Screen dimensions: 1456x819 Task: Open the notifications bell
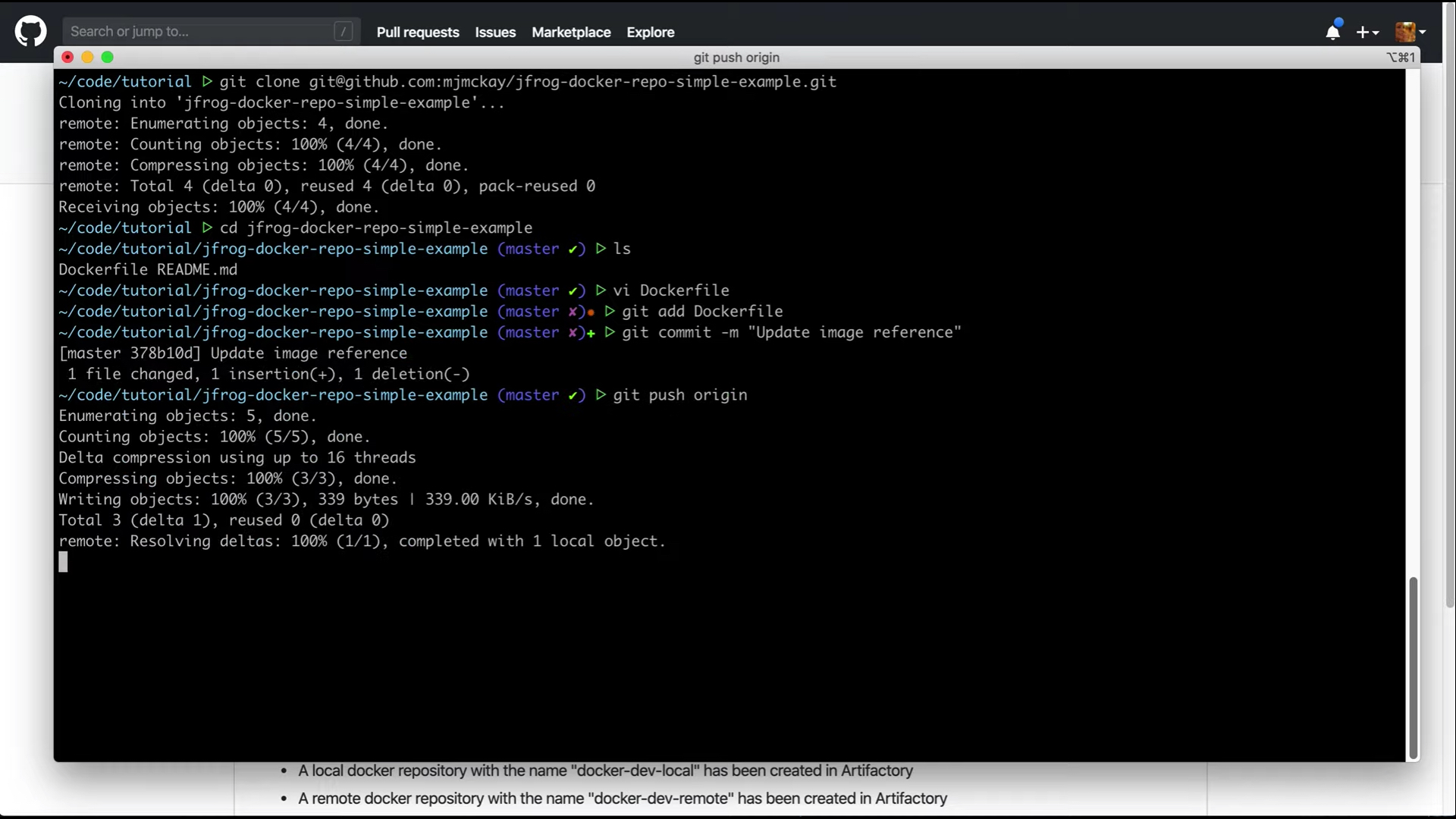coord(1332,32)
